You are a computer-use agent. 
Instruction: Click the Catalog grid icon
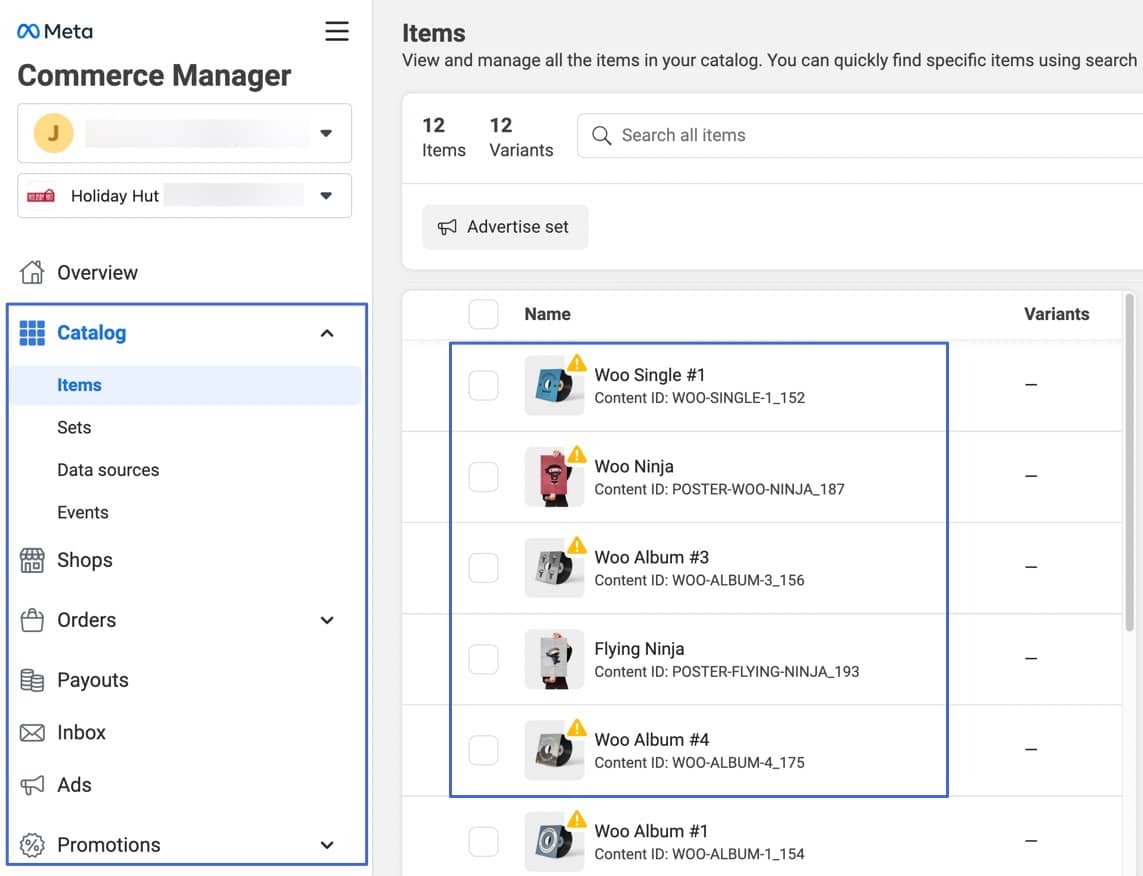pyautogui.click(x=32, y=332)
